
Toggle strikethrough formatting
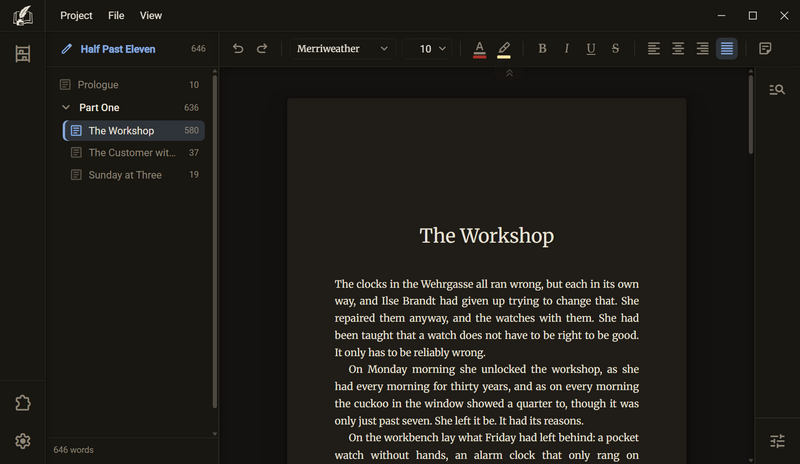click(x=615, y=48)
